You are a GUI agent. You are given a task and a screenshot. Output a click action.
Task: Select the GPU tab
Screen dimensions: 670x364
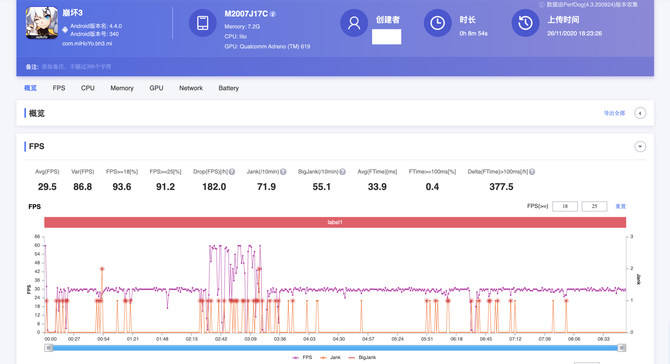(x=156, y=88)
